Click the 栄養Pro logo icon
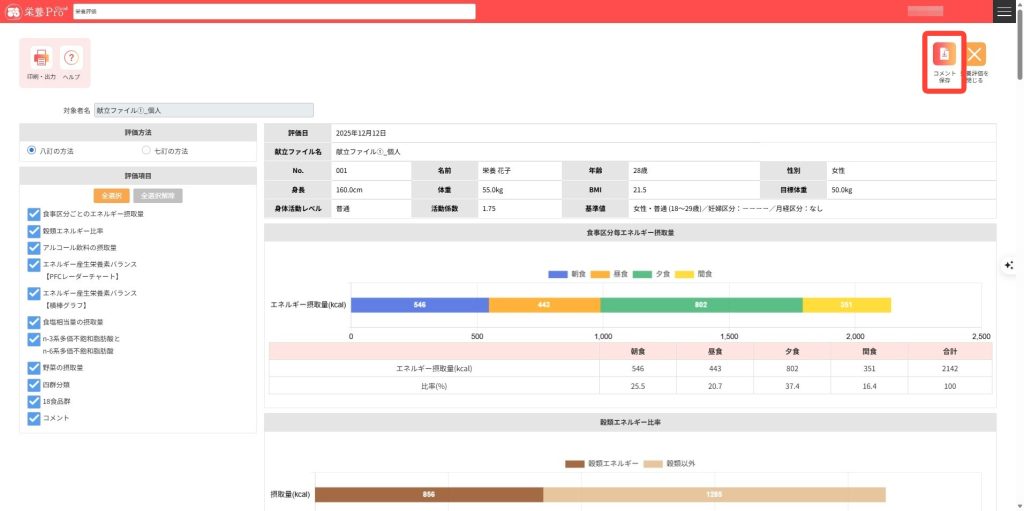 pyautogui.click(x=16, y=11)
